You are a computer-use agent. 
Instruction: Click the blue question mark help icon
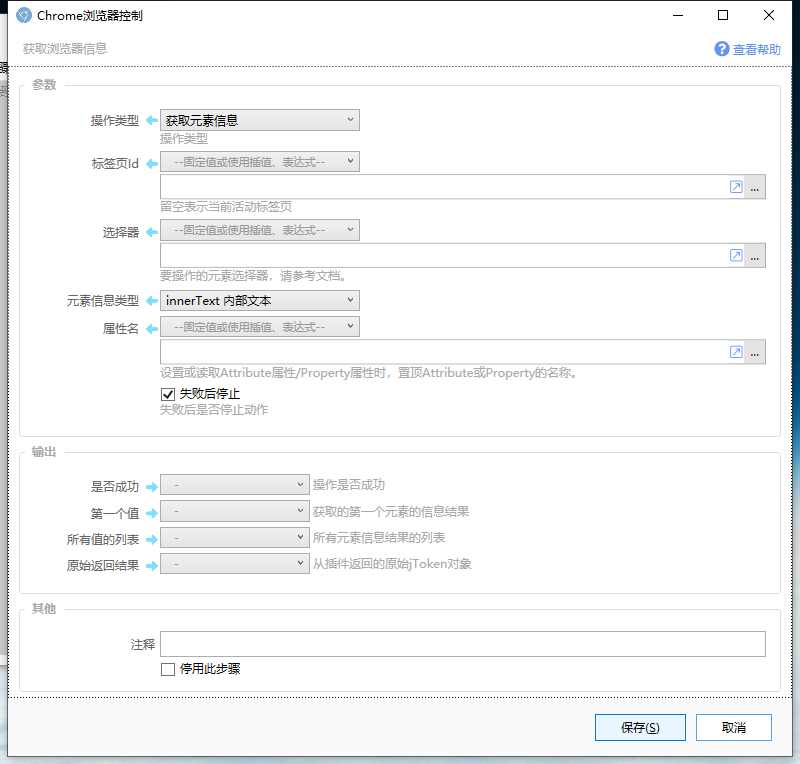tap(721, 49)
